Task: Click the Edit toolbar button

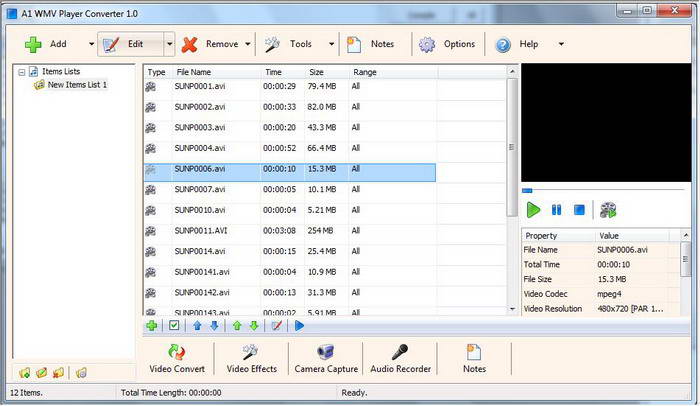Action: pos(130,44)
